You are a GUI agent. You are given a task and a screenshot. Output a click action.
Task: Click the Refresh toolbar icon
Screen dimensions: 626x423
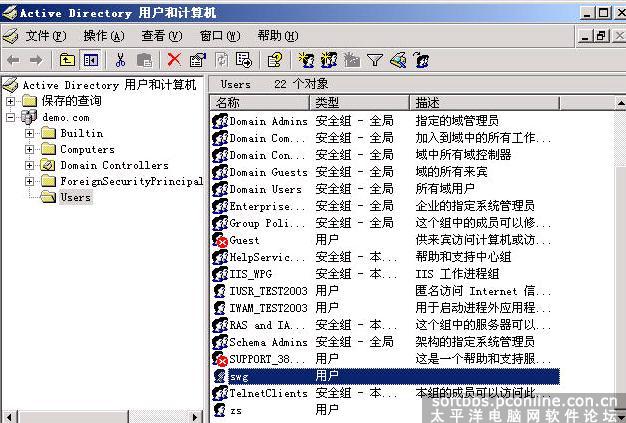221,60
